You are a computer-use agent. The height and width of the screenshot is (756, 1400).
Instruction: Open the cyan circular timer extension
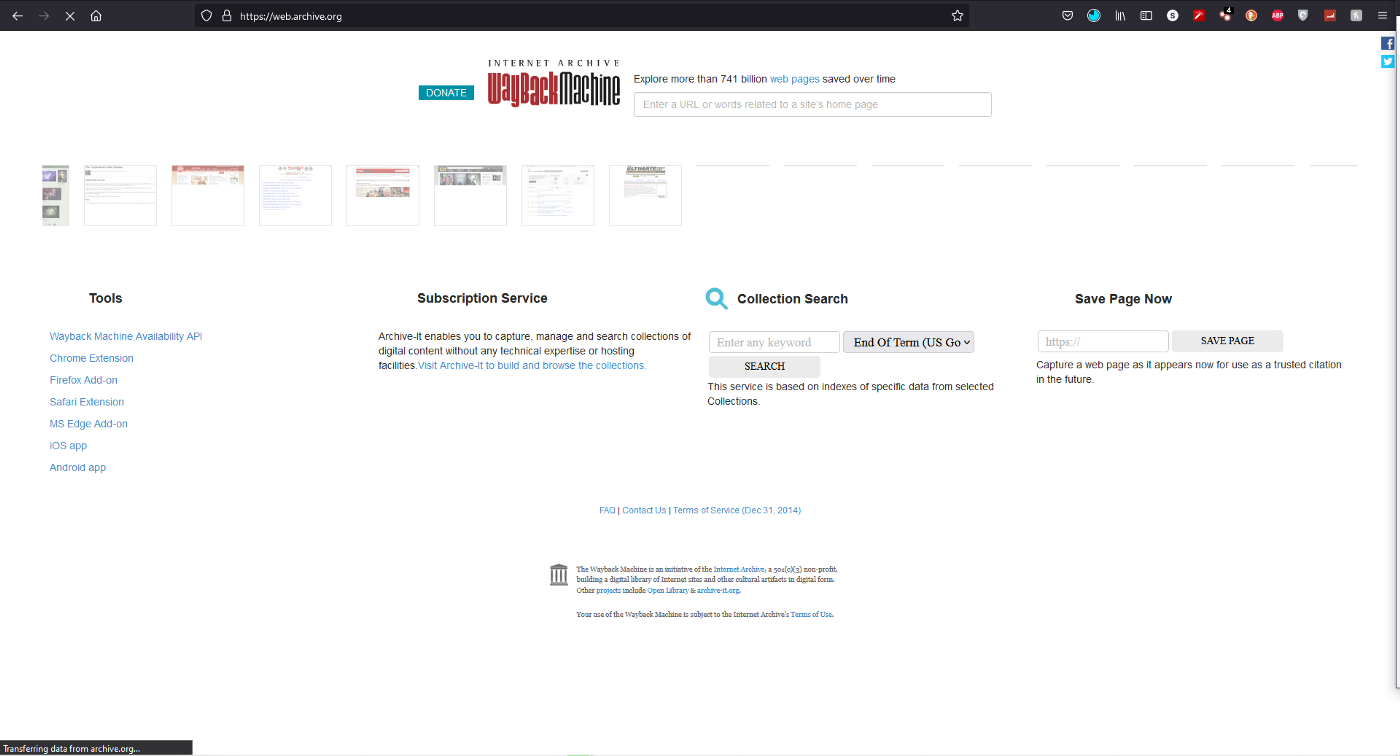click(1094, 16)
